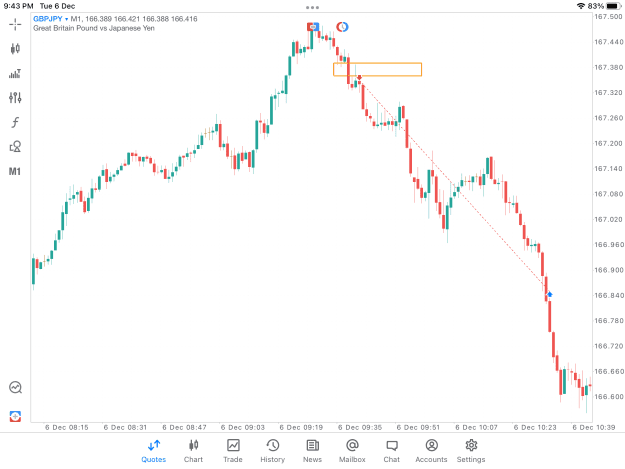Open the indicators function icon
Viewport: 625px width, 469px height.
[15, 122]
